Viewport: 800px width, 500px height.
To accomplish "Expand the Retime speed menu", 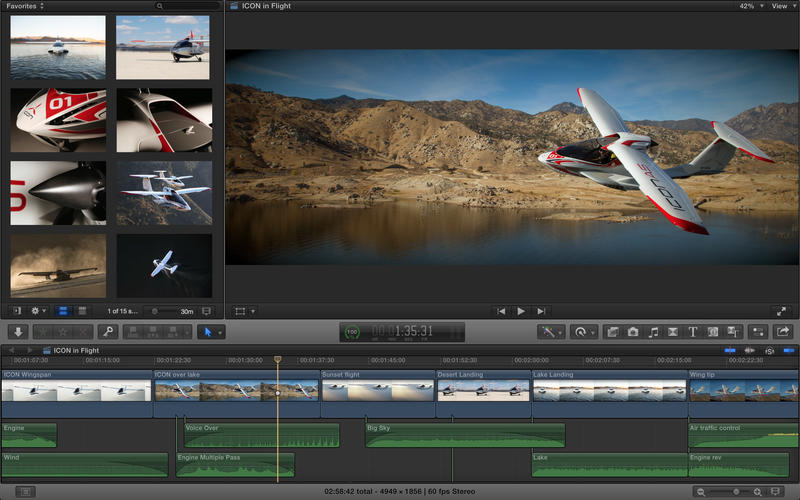I will coord(583,331).
